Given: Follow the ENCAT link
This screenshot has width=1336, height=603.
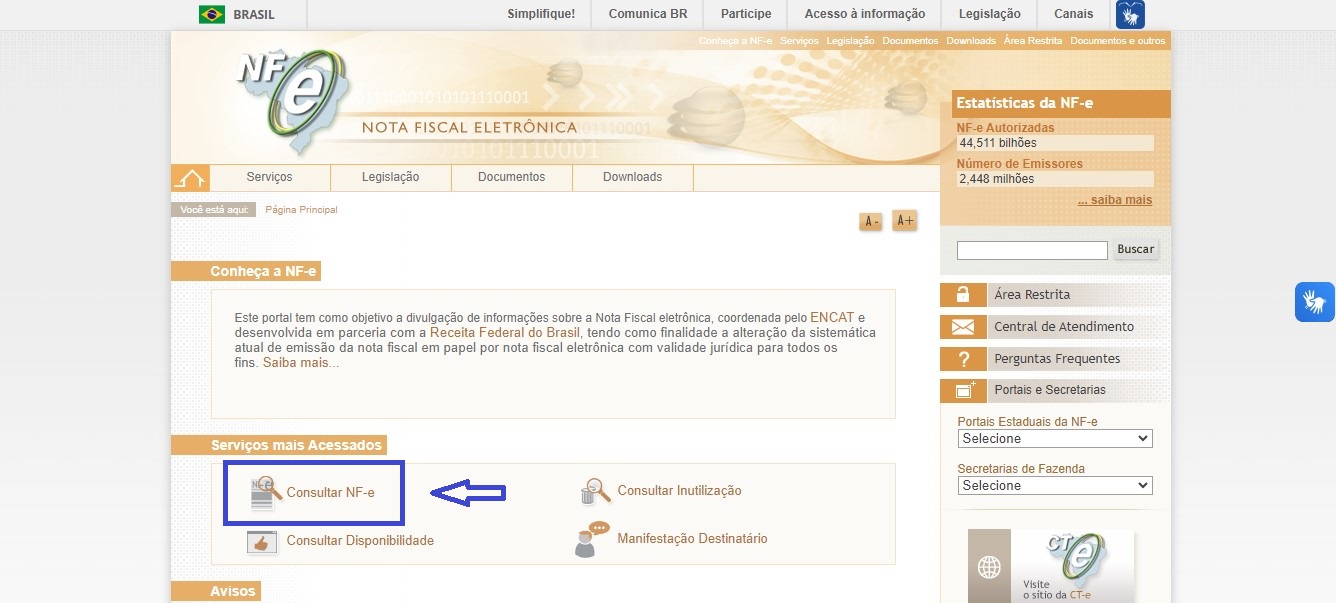Looking at the screenshot, I should [x=832, y=317].
